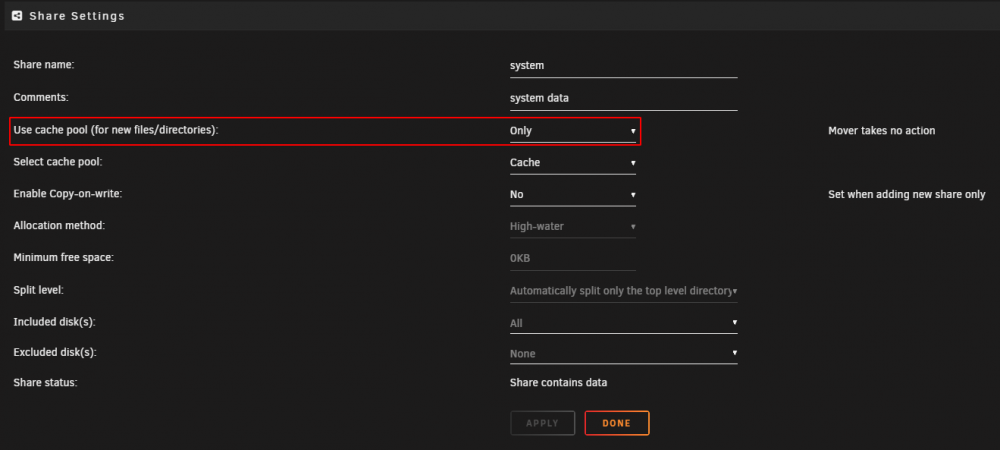Click the 'Allocation method:' label

59,226
